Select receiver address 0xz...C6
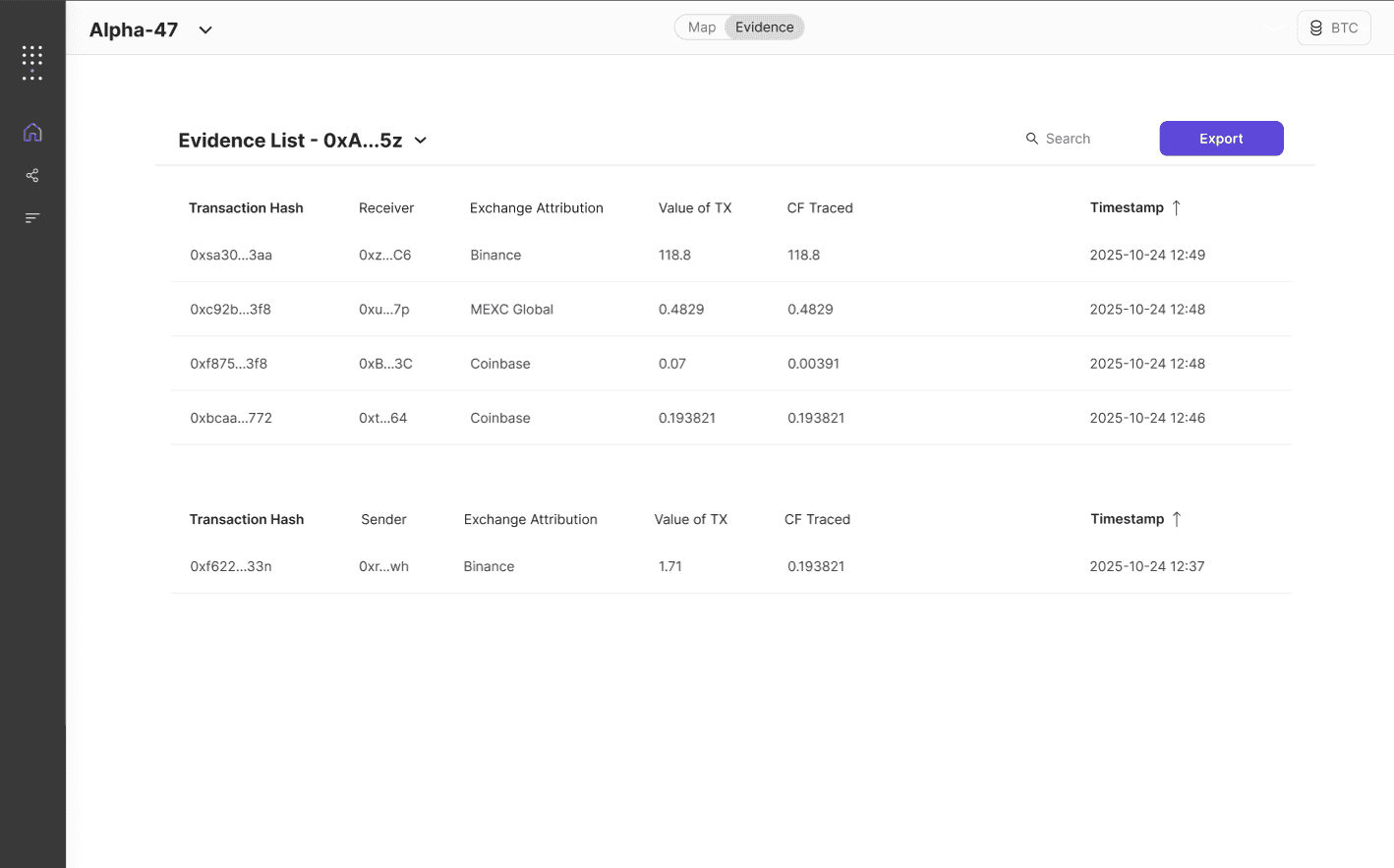The width and height of the screenshot is (1394, 868). [x=385, y=255]
